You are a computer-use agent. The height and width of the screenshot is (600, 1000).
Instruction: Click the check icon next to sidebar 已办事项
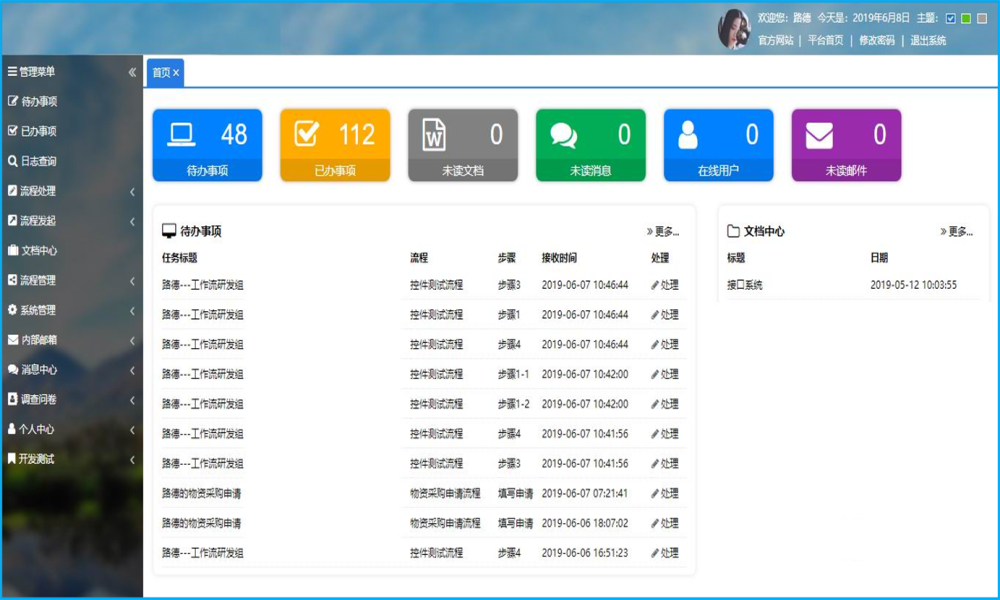point(13,131)
